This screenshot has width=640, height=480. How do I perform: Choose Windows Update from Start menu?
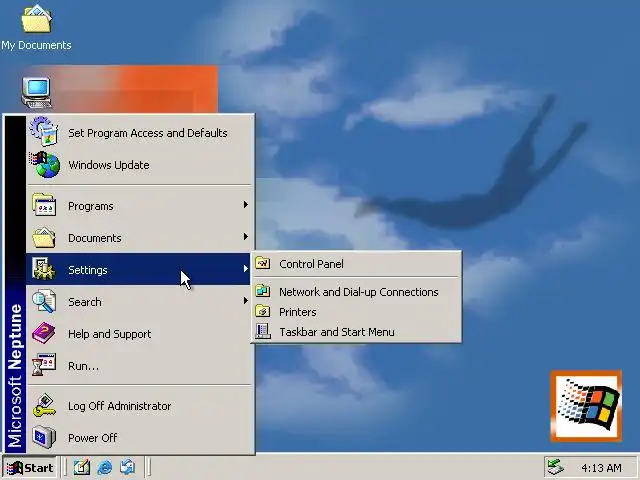[x=139, y=165]
